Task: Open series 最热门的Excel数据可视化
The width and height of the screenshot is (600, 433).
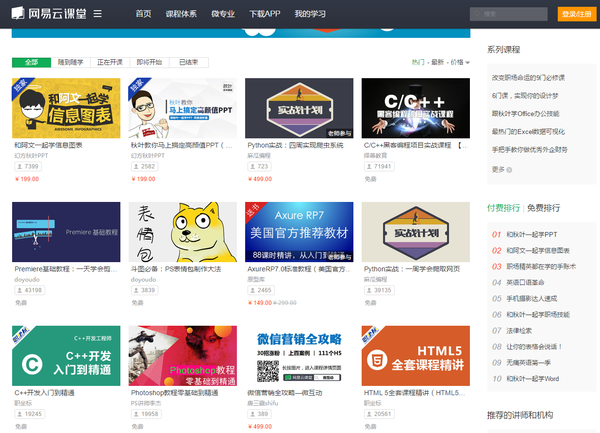Action: [528, 132]
